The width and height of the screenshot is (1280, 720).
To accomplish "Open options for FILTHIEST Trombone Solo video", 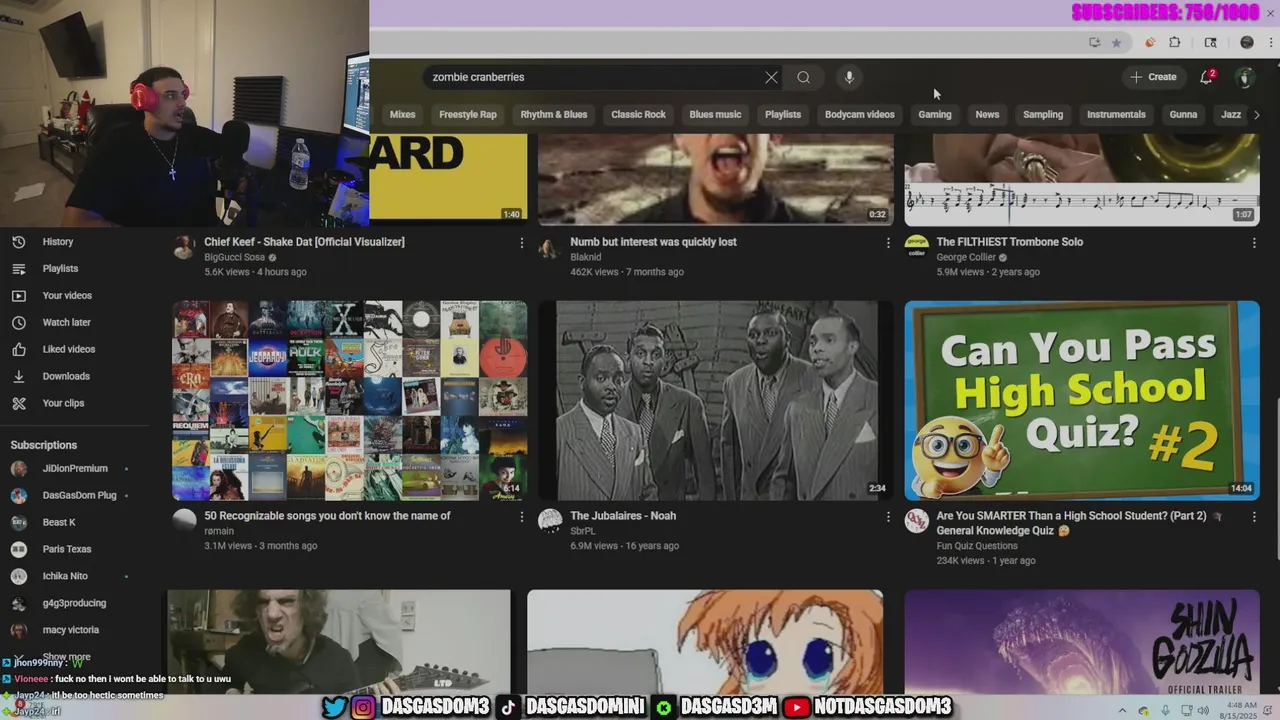I will 1254,242.
